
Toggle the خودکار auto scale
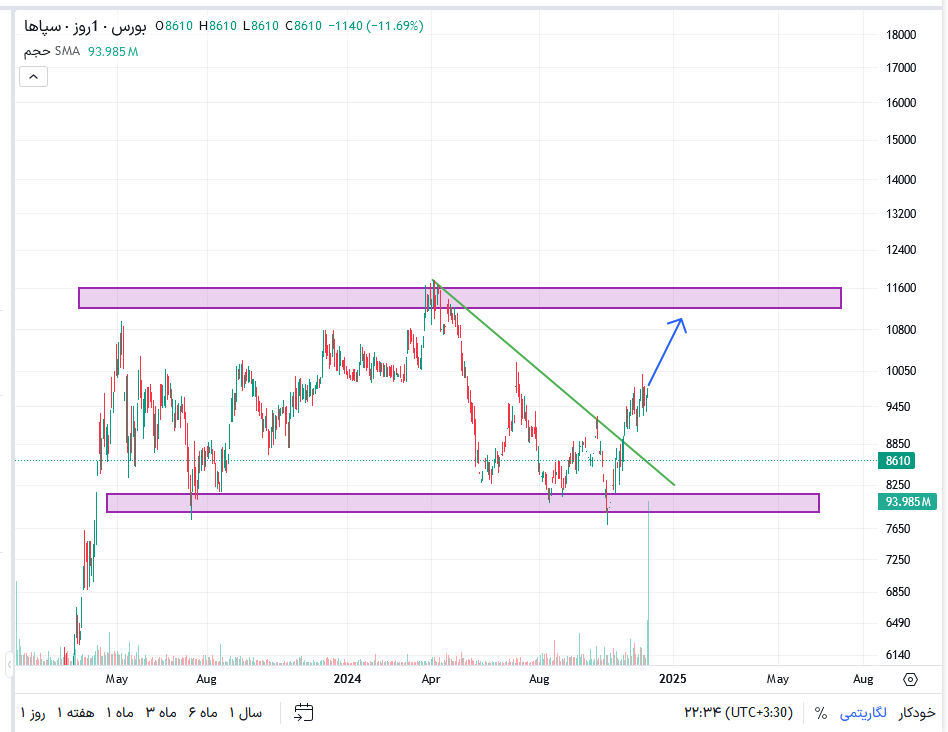coord(917,713)
